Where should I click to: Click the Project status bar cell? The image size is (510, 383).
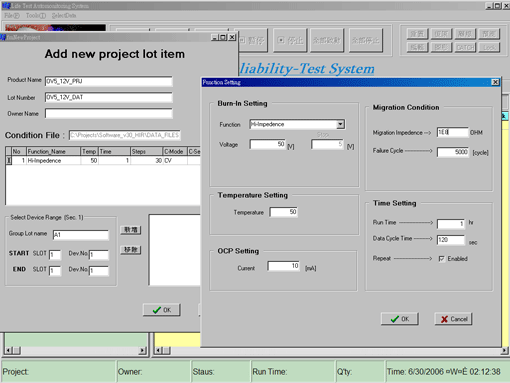[x=58, y=371]
